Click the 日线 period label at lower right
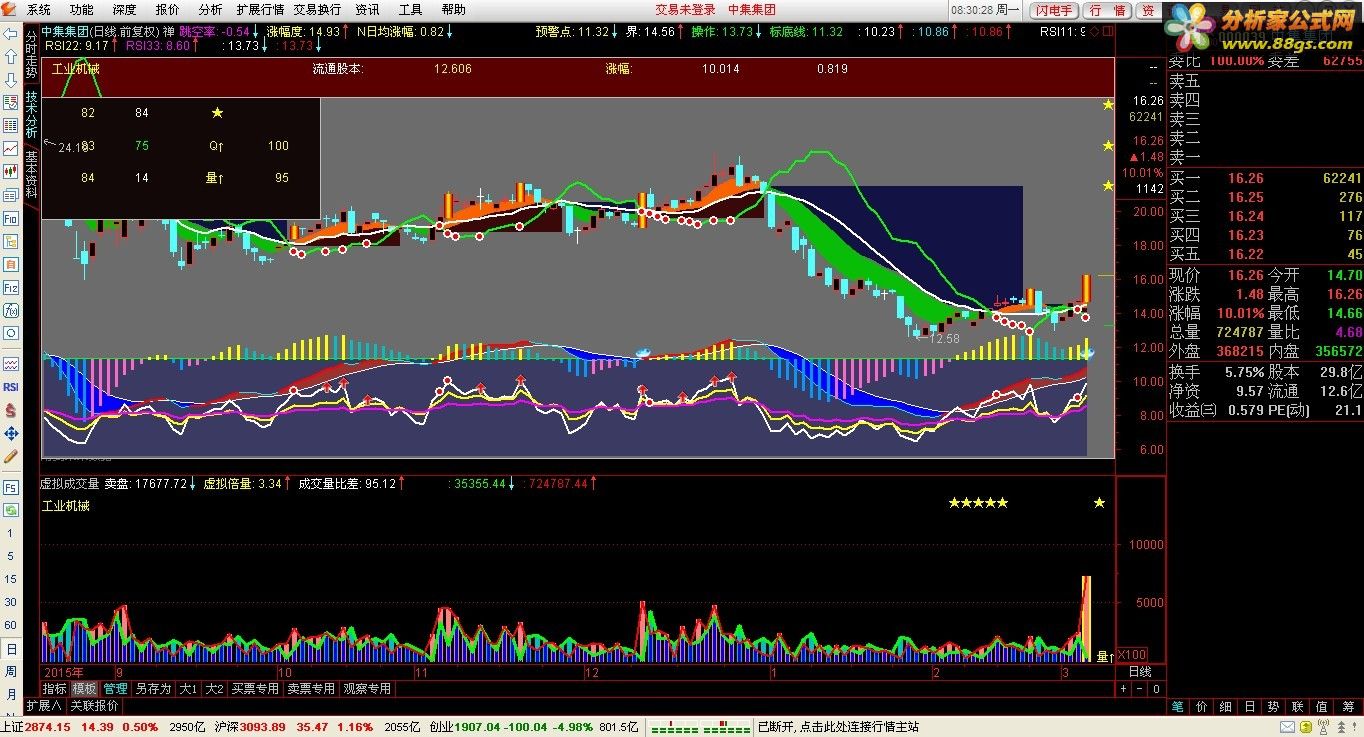This screenshot has height=737, width=1364. (x=1139, y=672)
